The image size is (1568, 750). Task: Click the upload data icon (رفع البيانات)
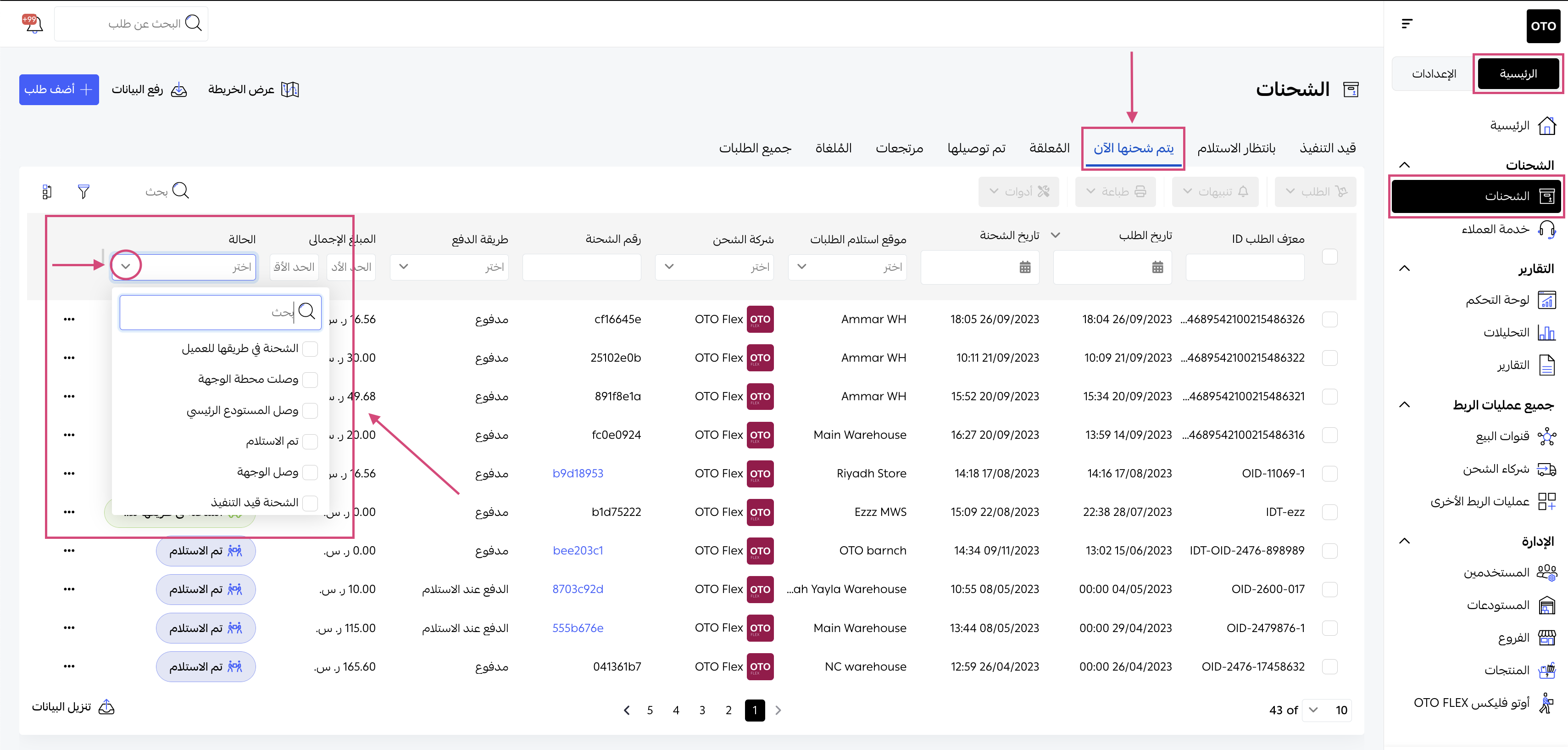(x=179, y=90)
